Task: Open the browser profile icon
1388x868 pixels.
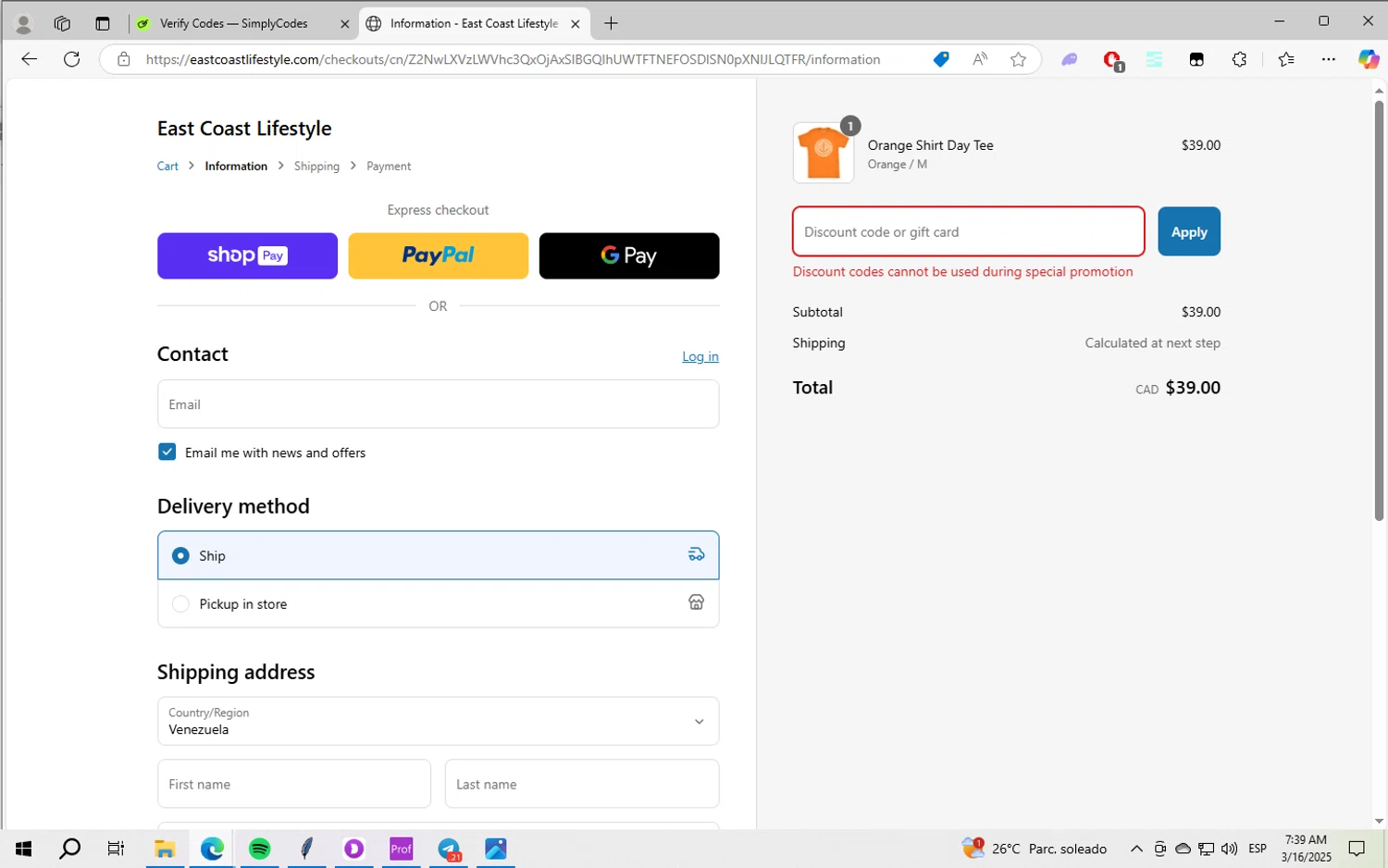Action: (x=23, y=24)
